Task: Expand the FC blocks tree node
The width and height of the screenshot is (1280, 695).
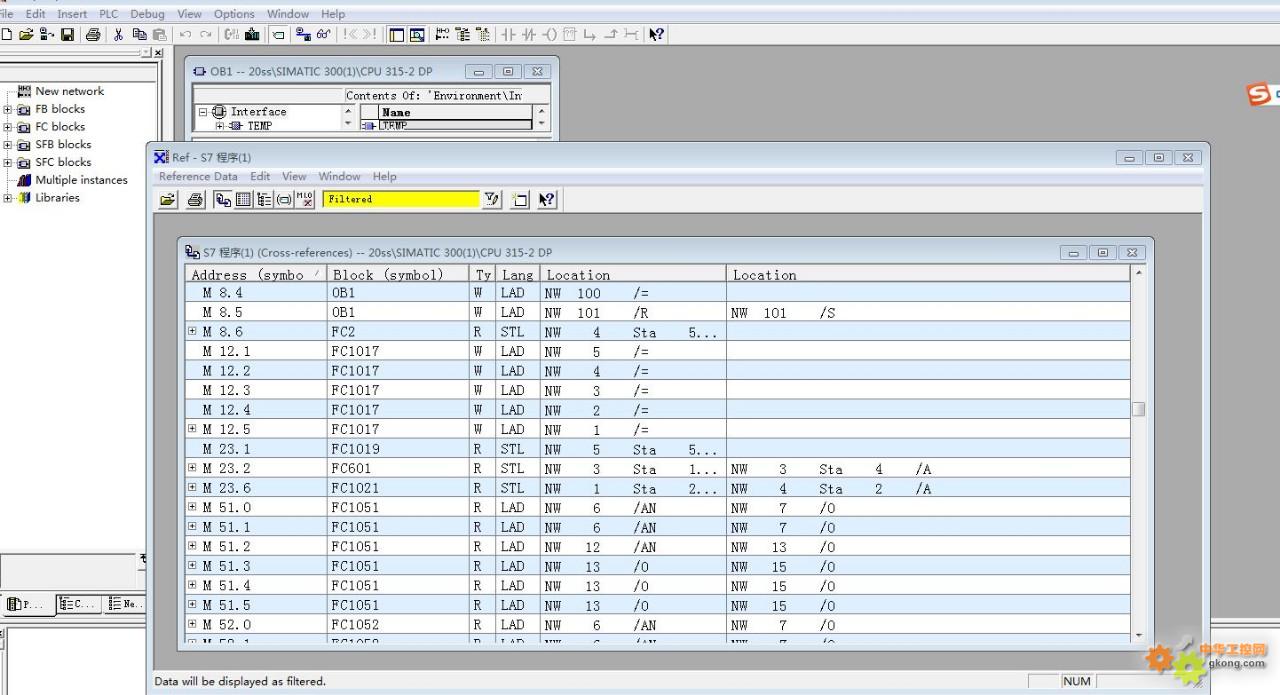Action: pyautogui.click(x=8, y=127)
